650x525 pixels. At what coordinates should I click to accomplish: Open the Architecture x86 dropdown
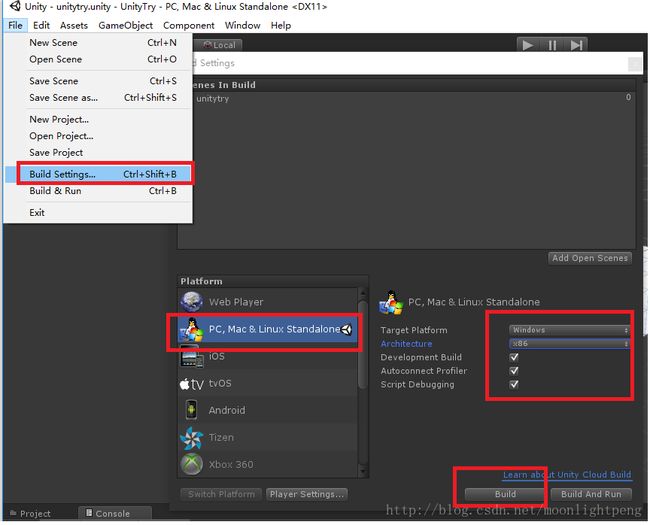click(x=569, y=344)
